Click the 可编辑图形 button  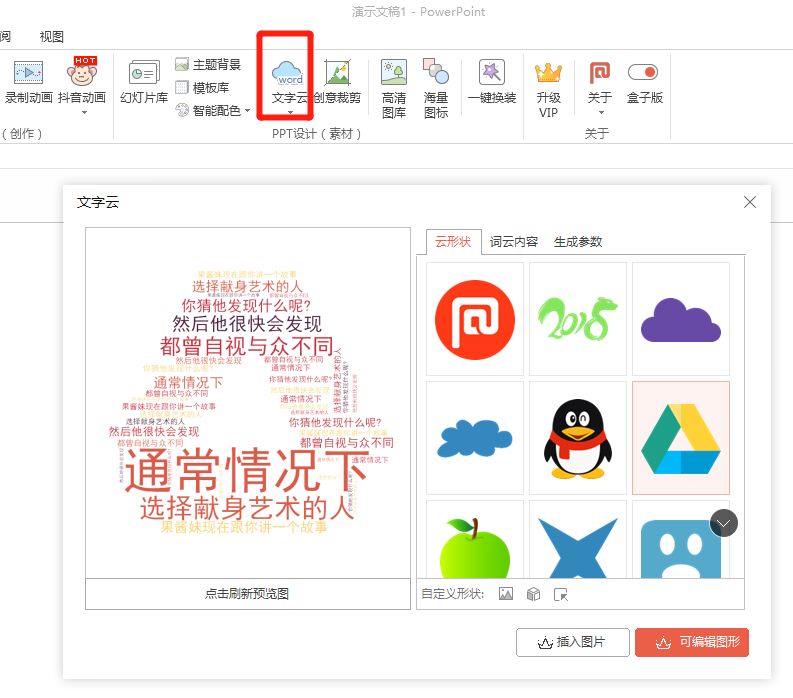pos(692,642)
